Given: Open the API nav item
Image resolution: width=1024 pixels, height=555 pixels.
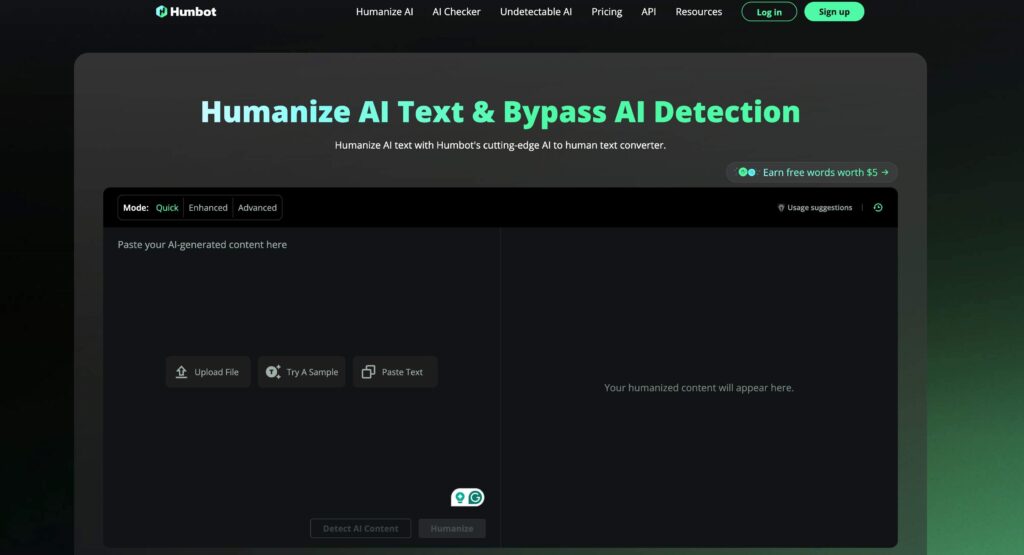Looking at the screenshot, I should pos(648,12).
